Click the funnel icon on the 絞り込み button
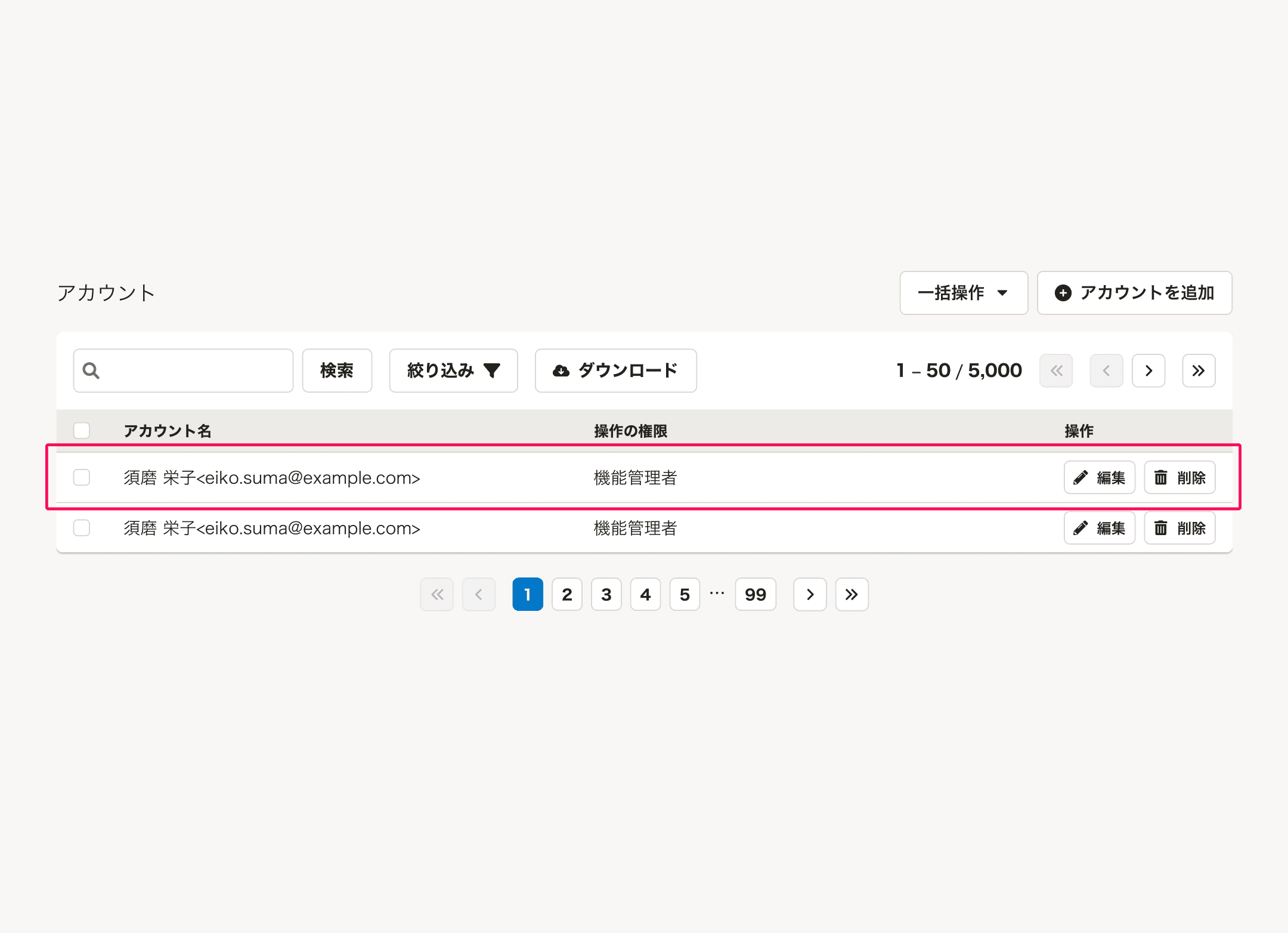Screen dimensions: 1288x933 [x=492, y=370]
